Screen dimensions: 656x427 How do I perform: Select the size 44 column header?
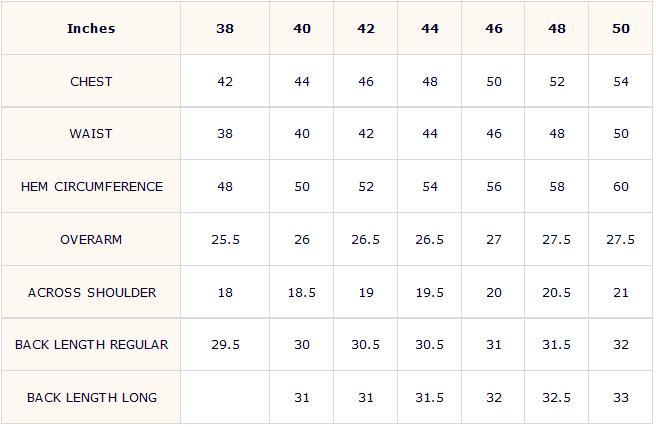tap(430, 28)
